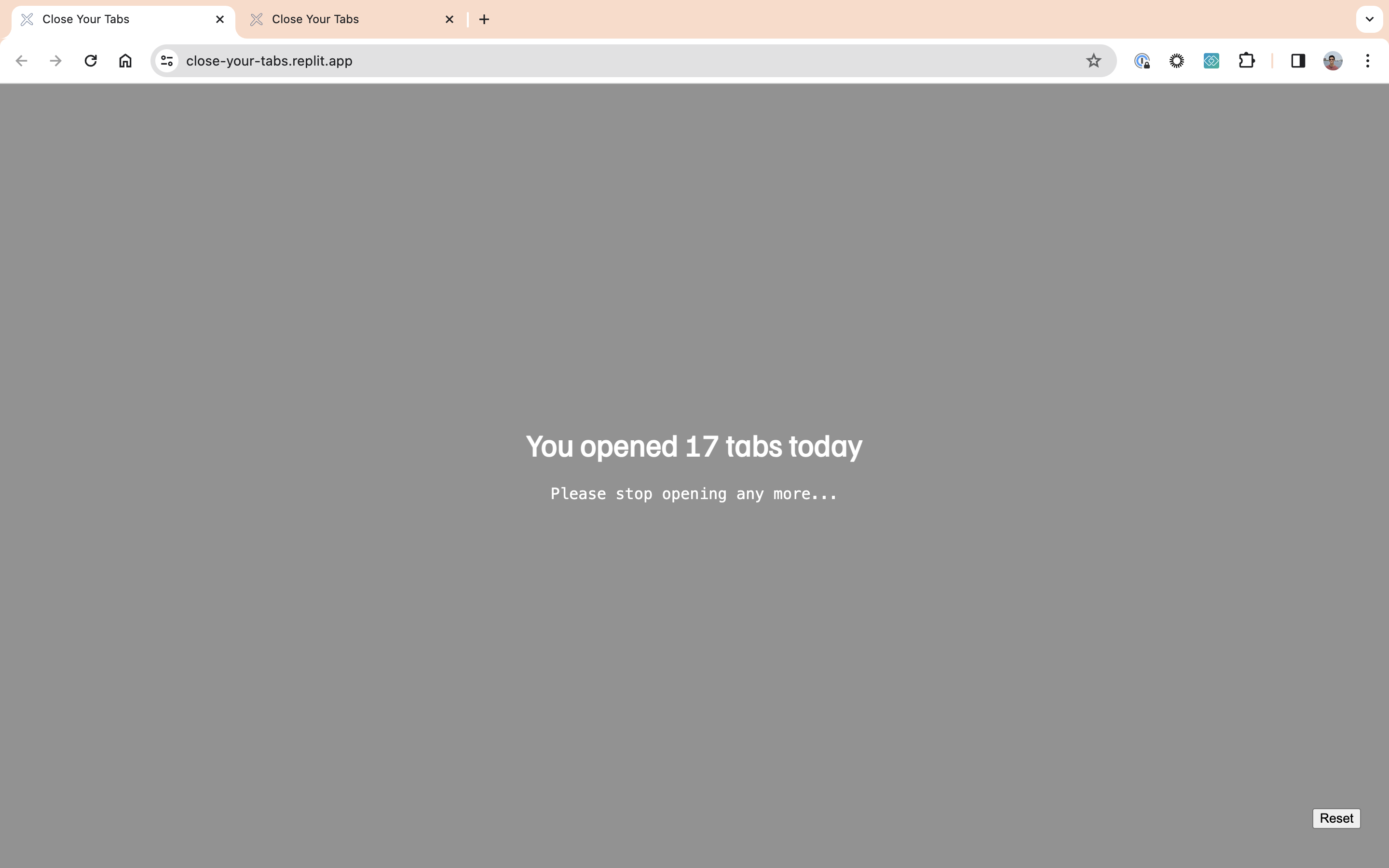Bookmark this page with star icon
Image resolution: width=1389 pixels, height=868 pixels.
tap(1093, 61)
